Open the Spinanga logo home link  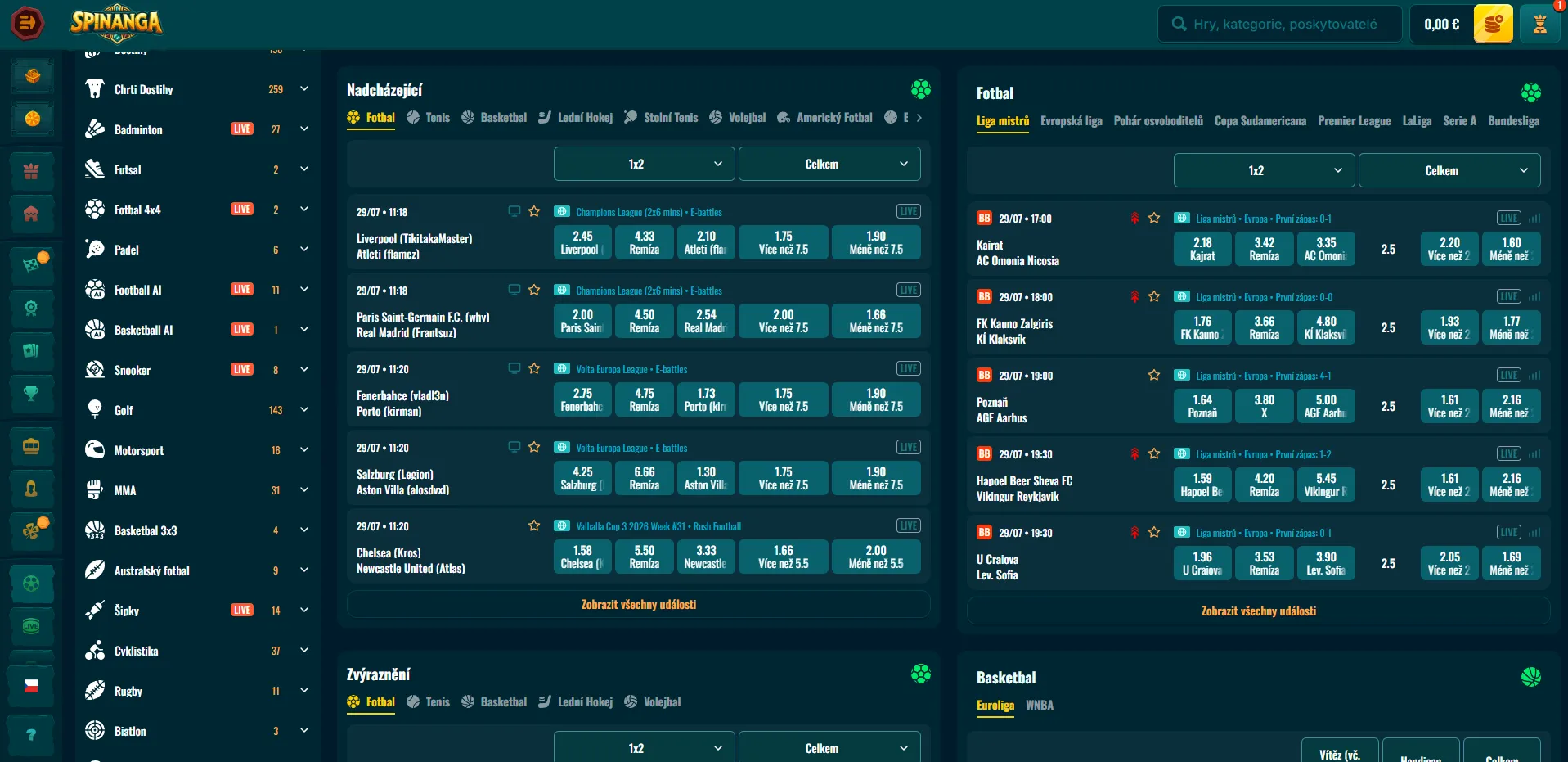tap(116, 23)
